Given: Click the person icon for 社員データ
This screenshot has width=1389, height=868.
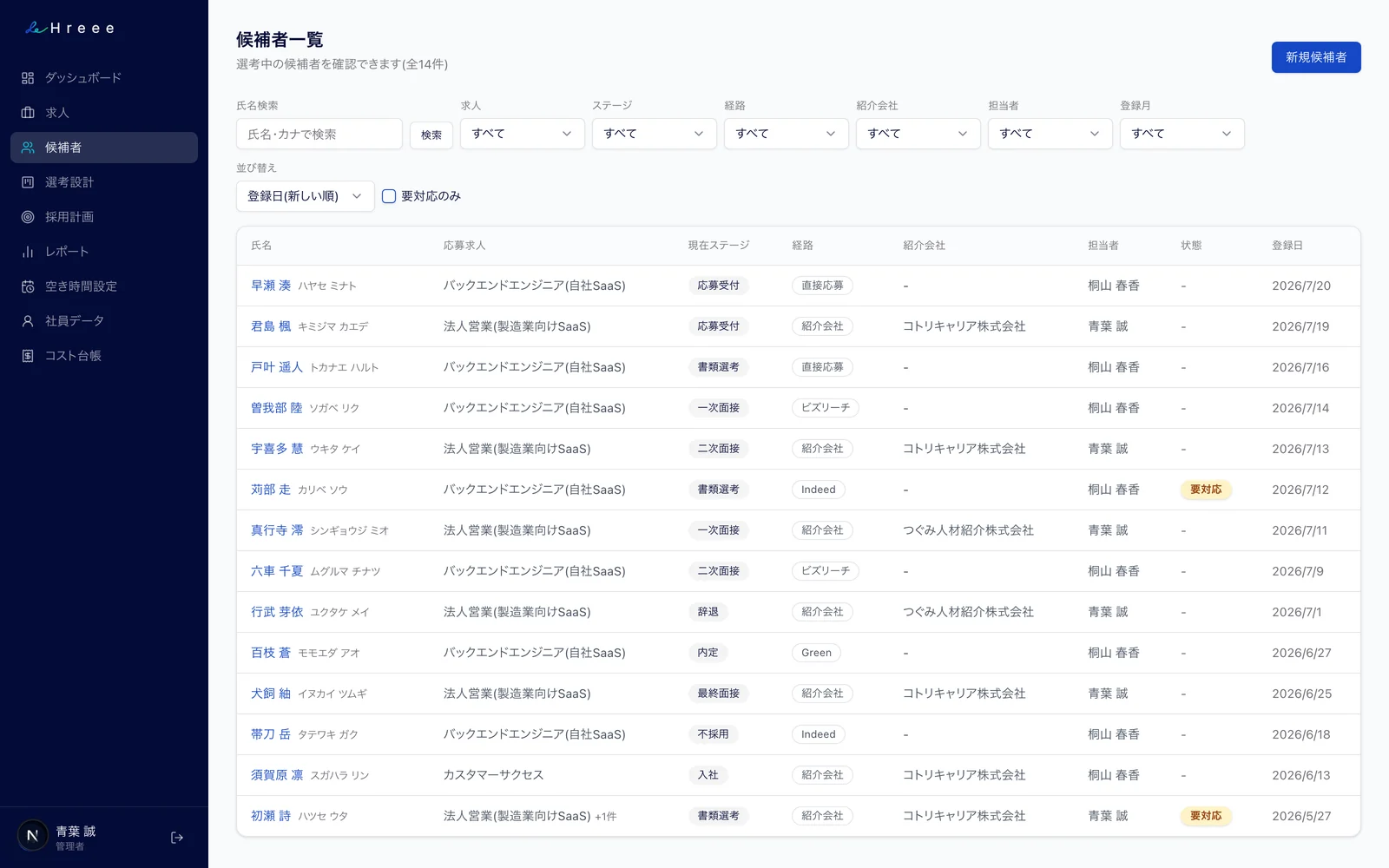Looking at the screenshot, I should click(28, 321).
